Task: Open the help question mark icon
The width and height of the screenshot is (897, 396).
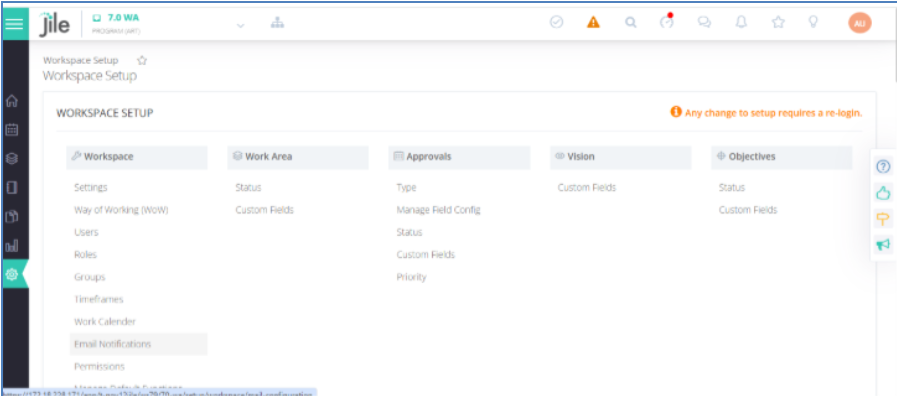Action: (883, 167)
